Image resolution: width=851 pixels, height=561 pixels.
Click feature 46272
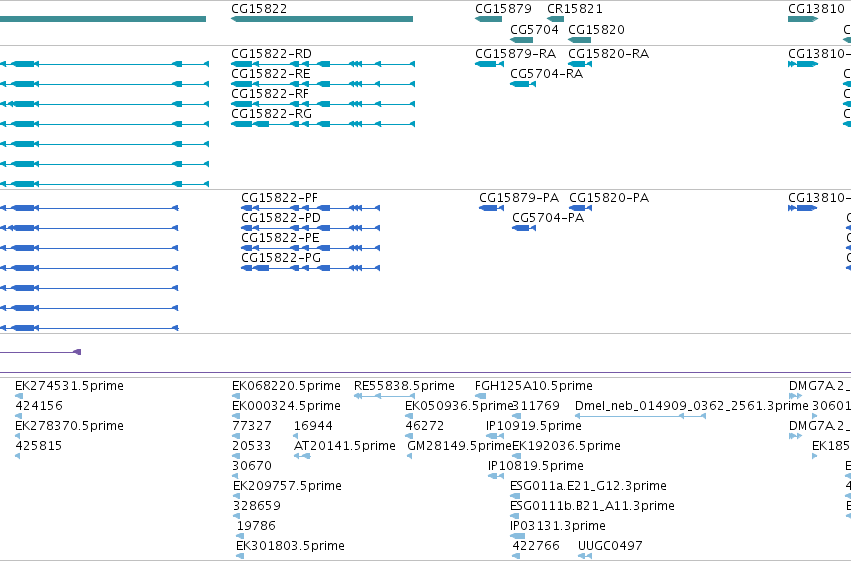(x=409, y=436)
